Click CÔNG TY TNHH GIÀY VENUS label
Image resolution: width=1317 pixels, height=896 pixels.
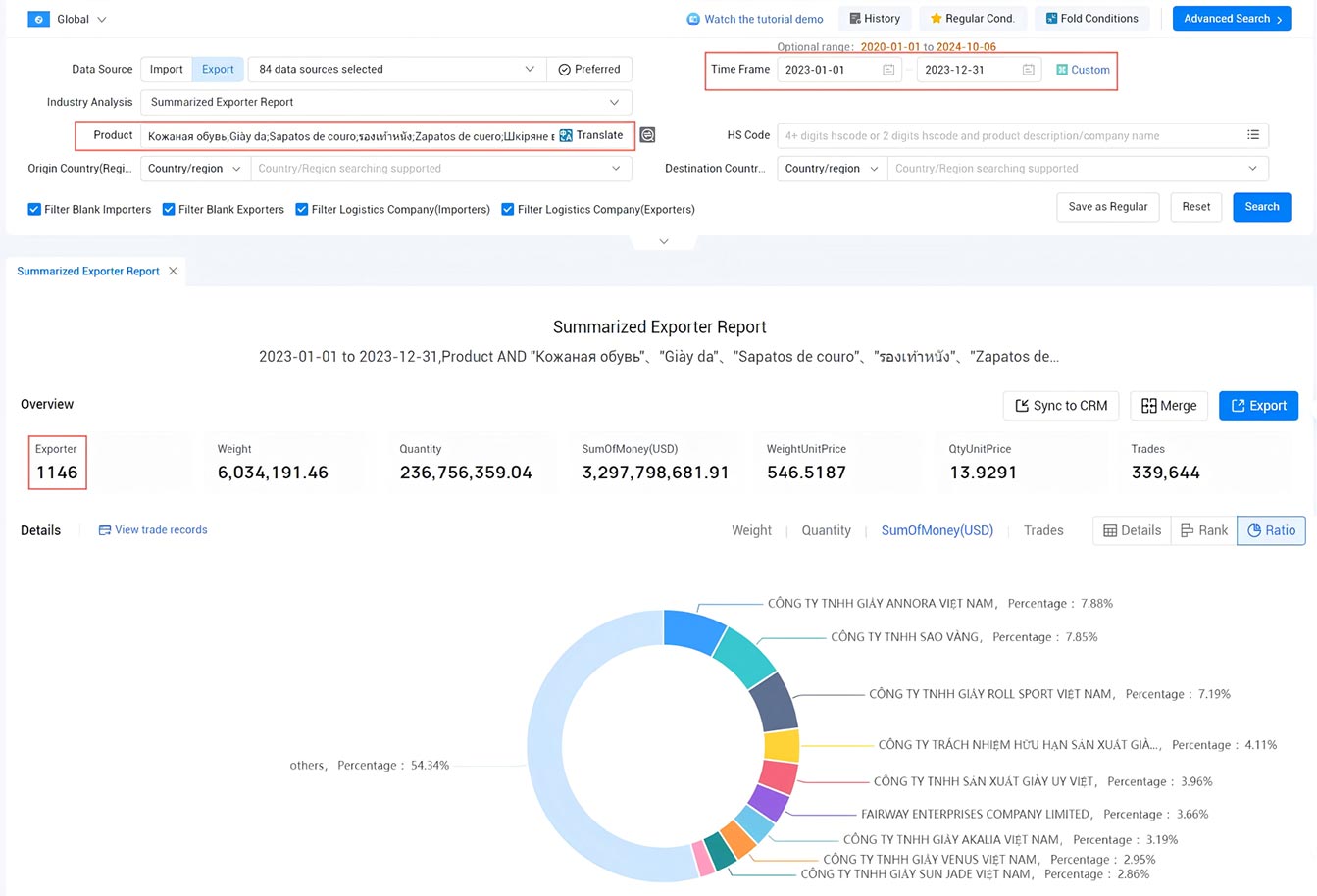[930, 860]
